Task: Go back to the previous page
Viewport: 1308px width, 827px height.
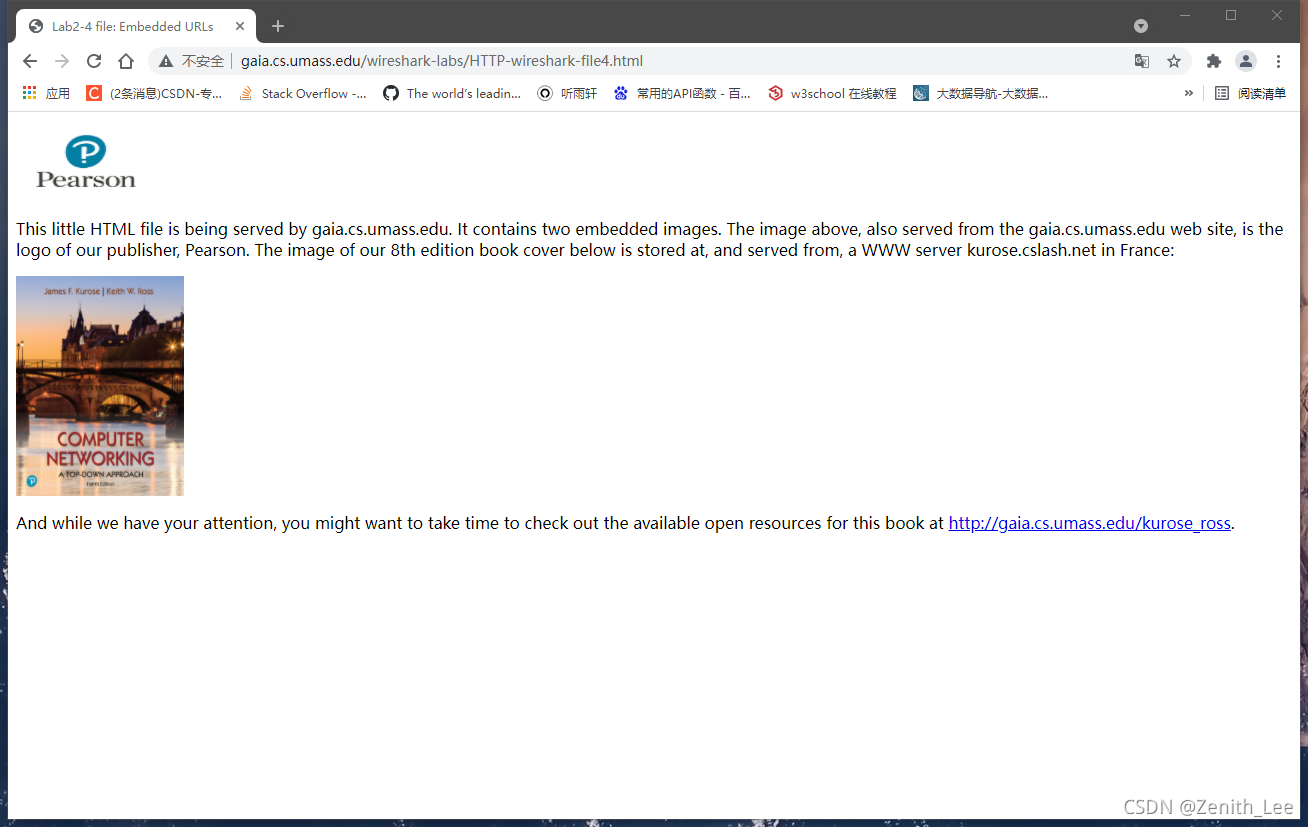Action: (x=30, y=61)
